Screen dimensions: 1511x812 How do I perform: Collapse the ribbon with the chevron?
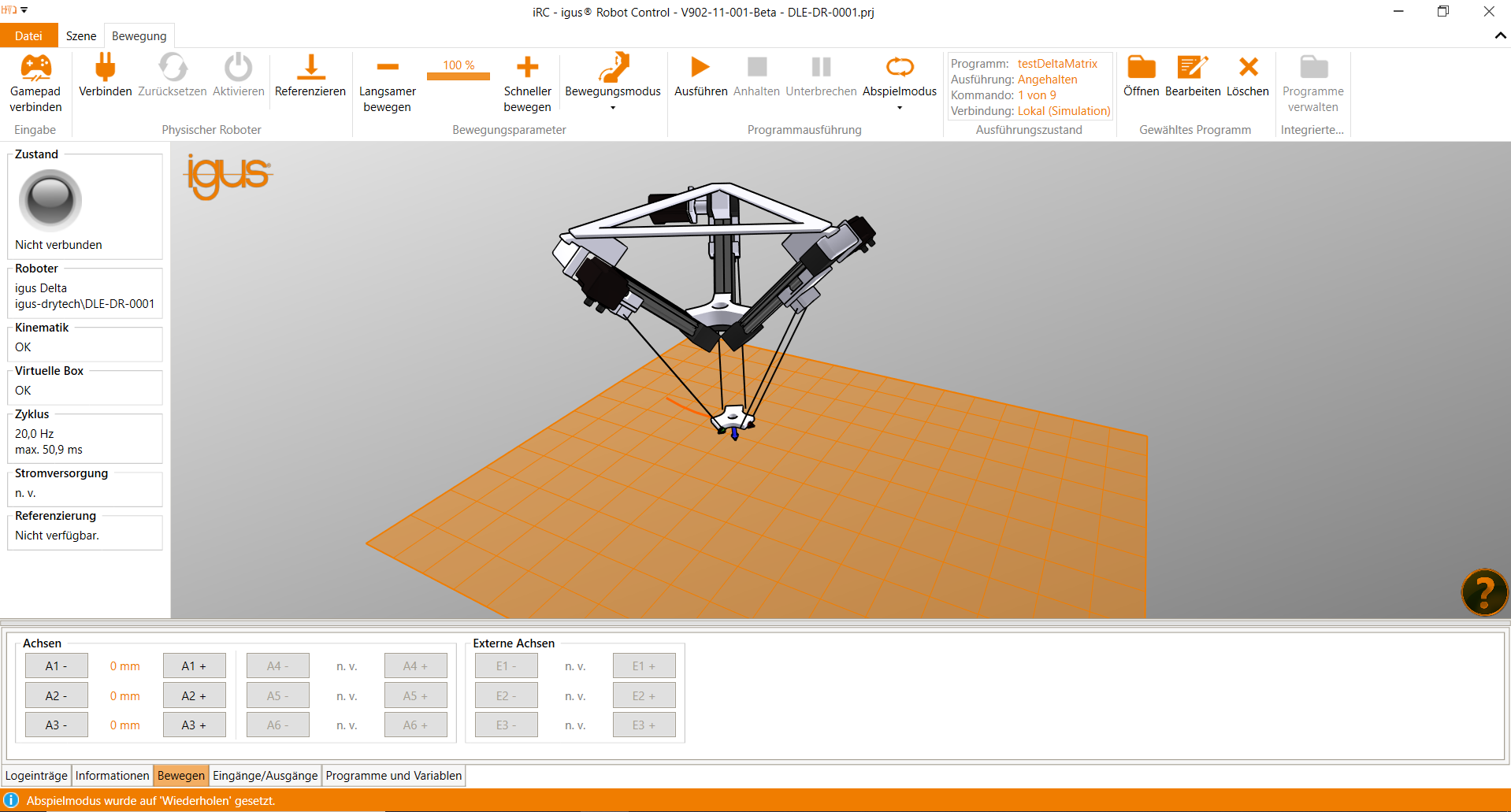(x=1500, y=35)
